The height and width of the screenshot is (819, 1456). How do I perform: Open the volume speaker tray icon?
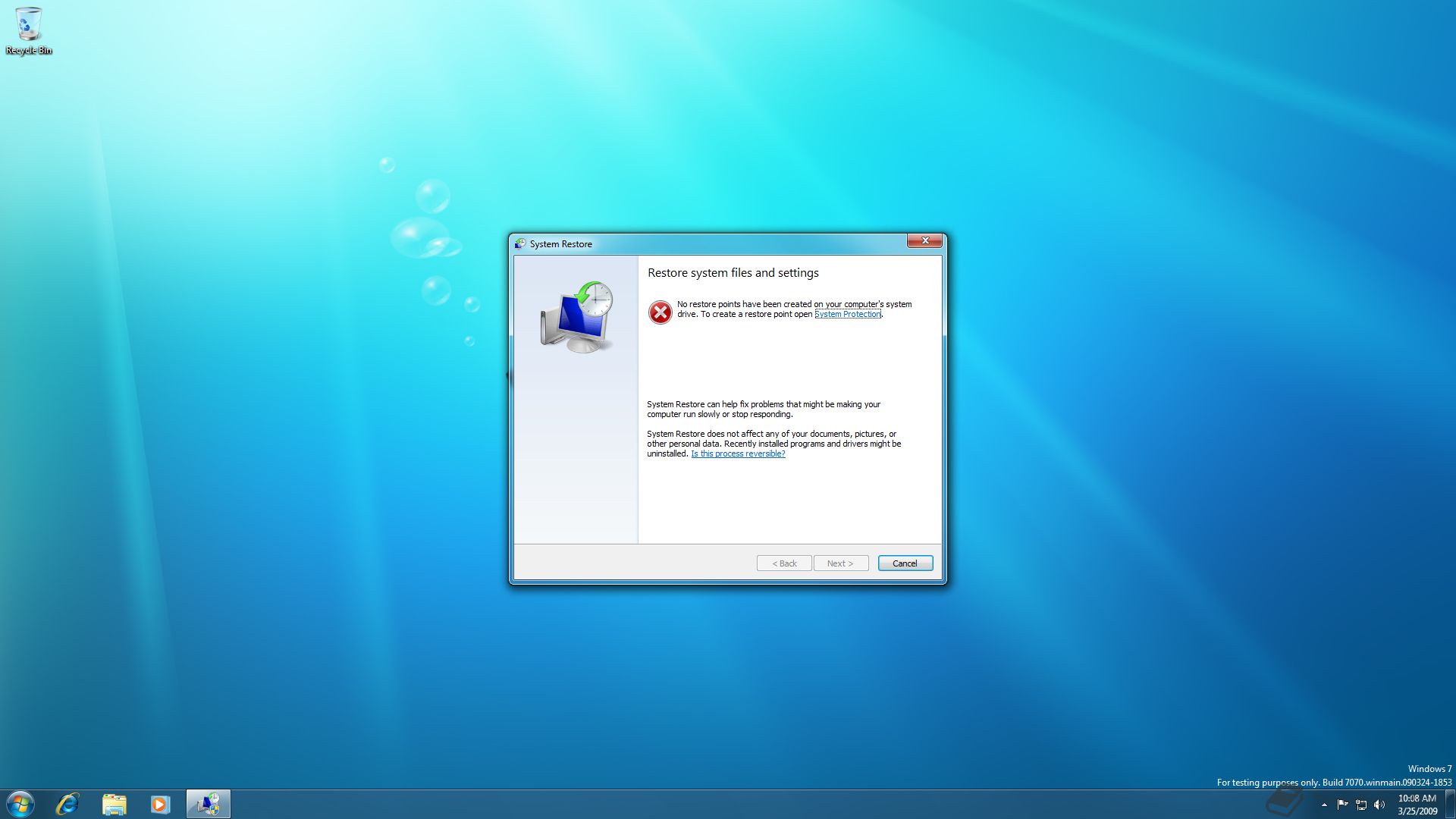[1379, 805]
